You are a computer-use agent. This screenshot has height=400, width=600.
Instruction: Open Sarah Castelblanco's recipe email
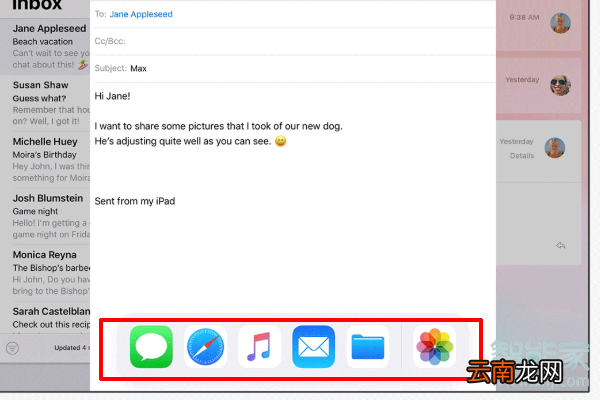click(x=45, y=318)
